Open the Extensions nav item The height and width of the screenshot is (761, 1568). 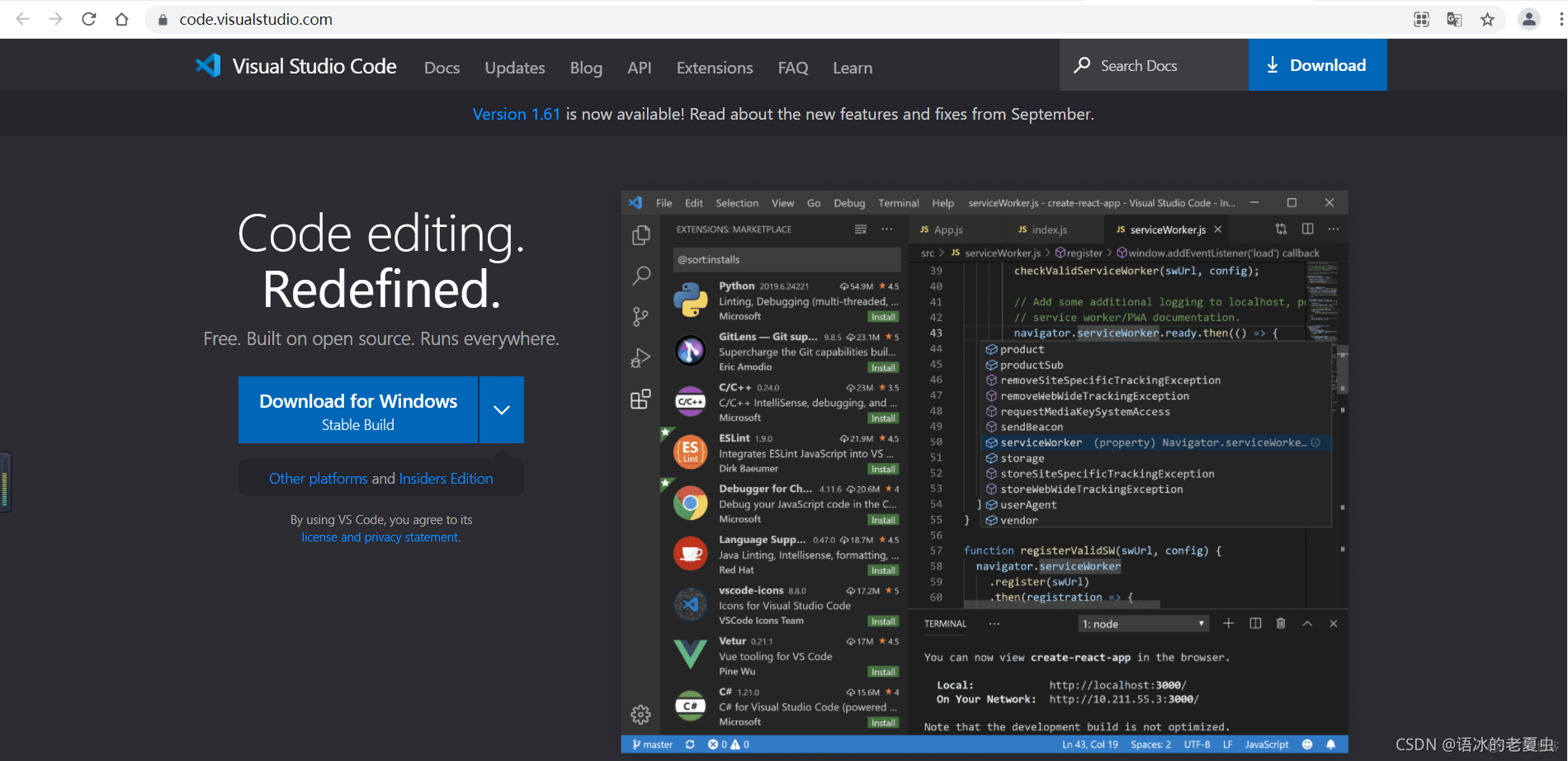715,68
